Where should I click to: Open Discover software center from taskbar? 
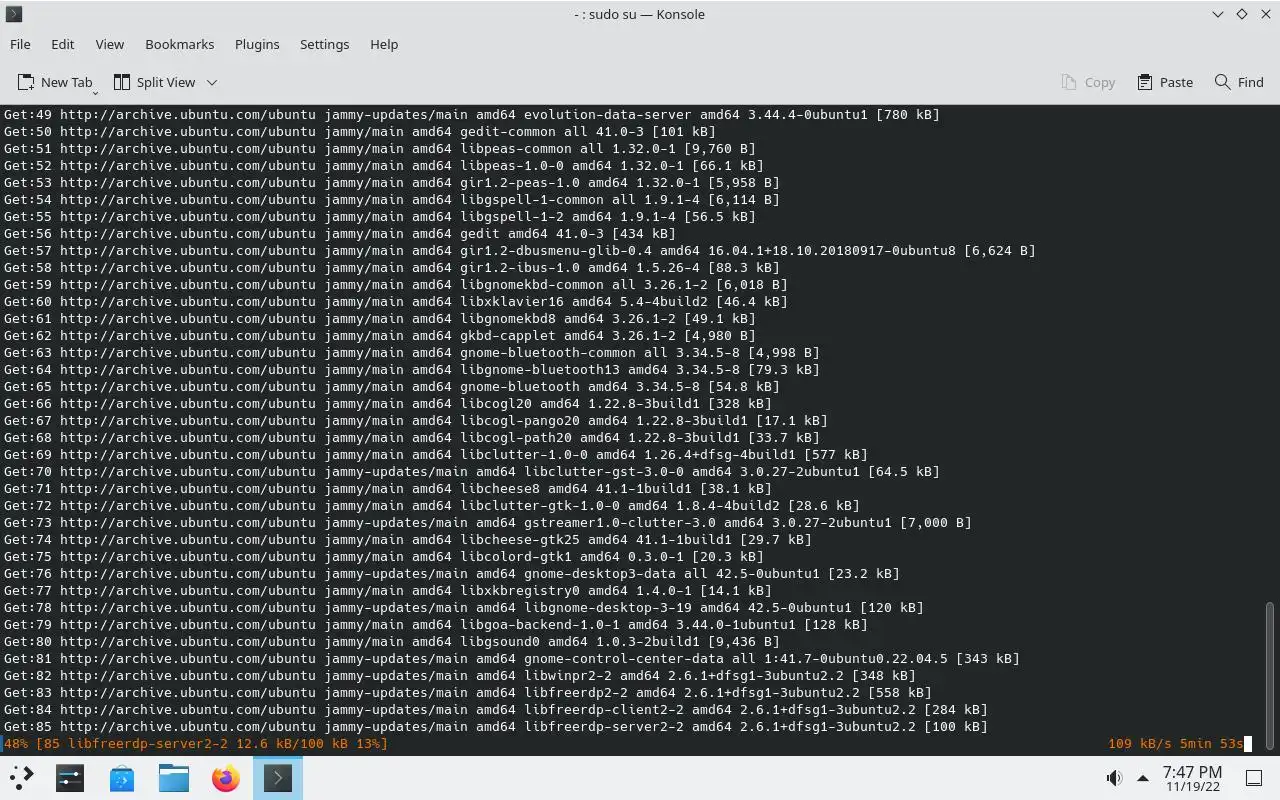pyautogui.click(x=122, y=777)
